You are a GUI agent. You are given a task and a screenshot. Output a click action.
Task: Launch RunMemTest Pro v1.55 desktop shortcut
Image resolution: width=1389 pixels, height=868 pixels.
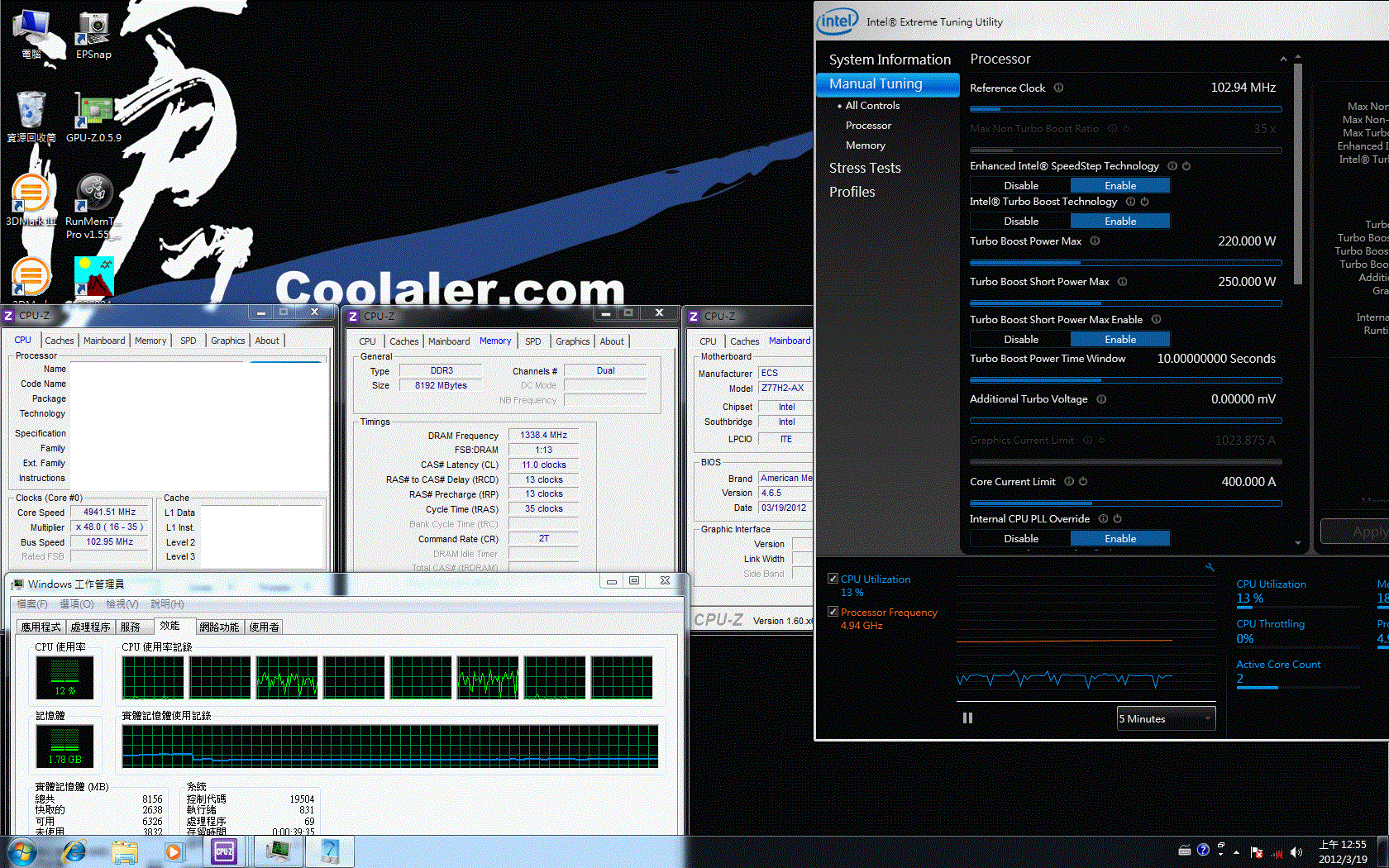click(x=93, y=207)
